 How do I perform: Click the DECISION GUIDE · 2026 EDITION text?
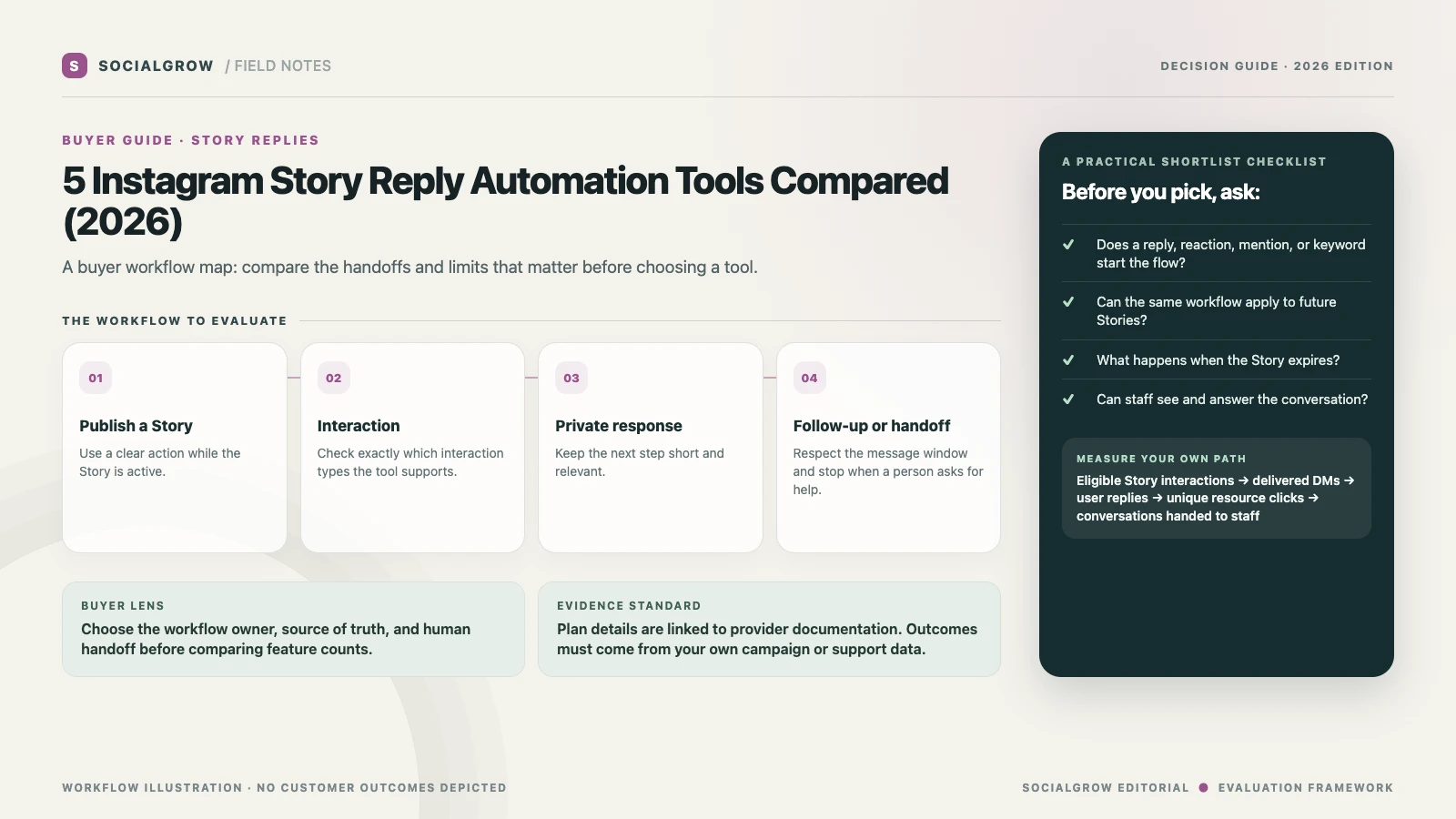[1277, 66]
